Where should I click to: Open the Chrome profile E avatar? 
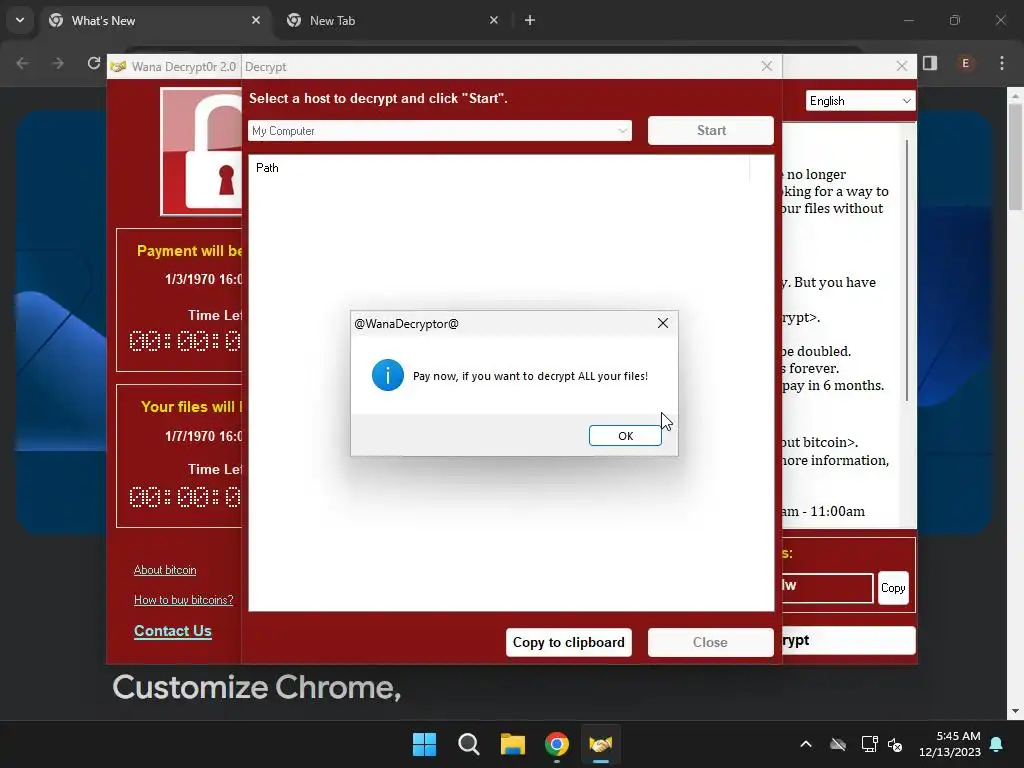click(965, 63)
